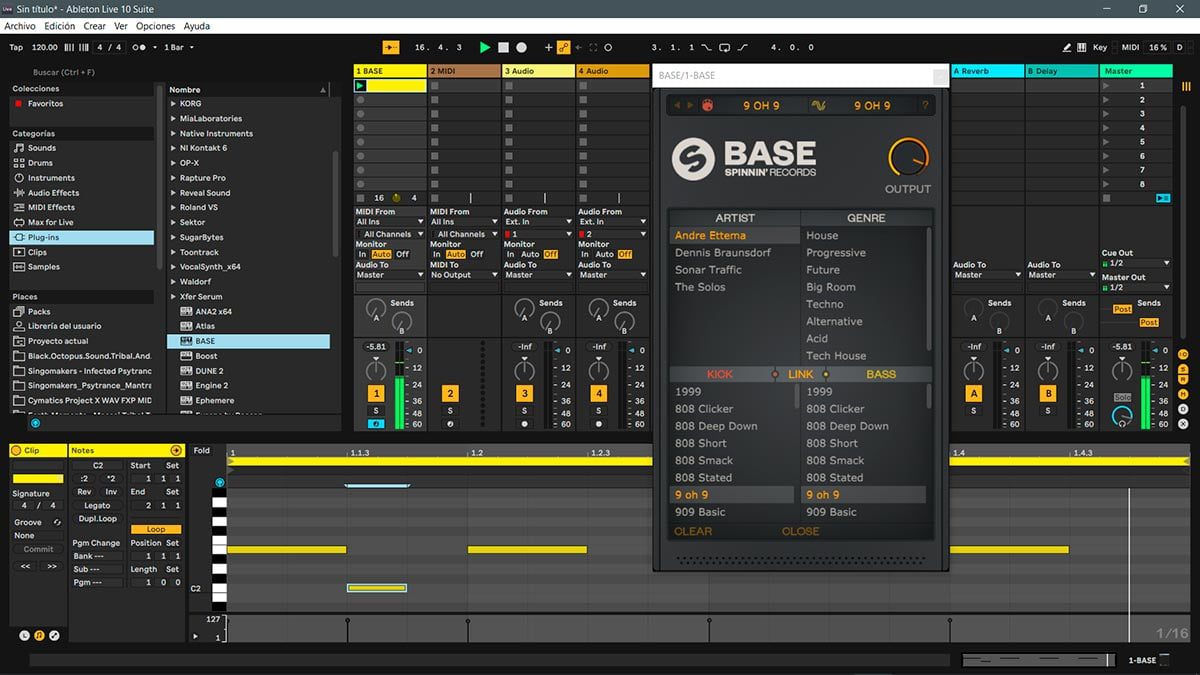Solo track 1 with its S button

click(x=376, y=411)
